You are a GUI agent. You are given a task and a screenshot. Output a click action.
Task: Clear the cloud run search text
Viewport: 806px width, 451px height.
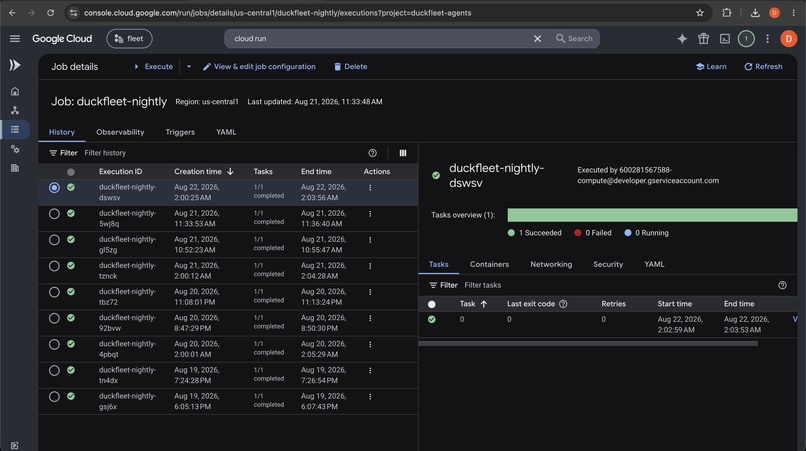coord(537,39)
